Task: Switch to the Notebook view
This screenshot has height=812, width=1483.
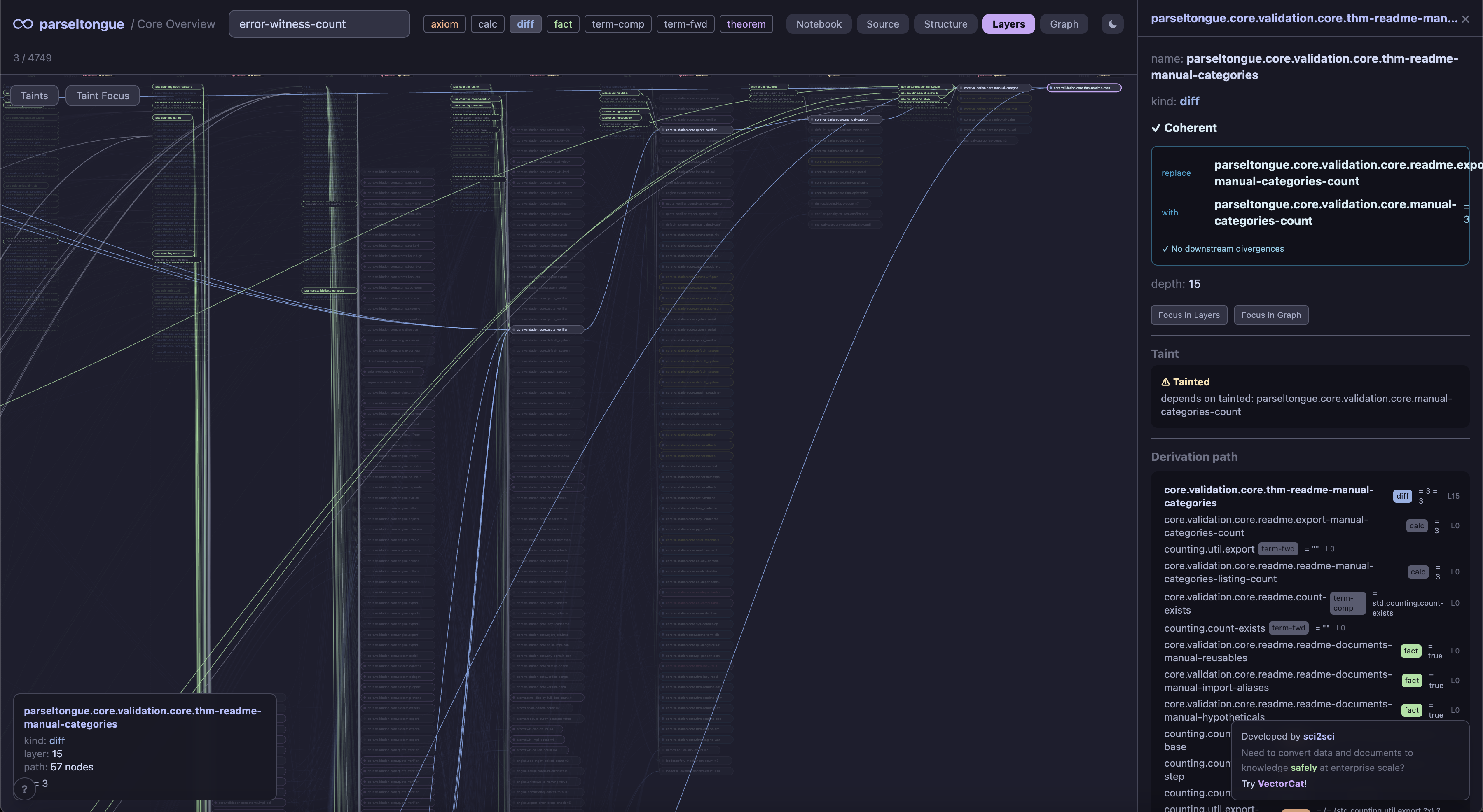Action: pos(818,23)
